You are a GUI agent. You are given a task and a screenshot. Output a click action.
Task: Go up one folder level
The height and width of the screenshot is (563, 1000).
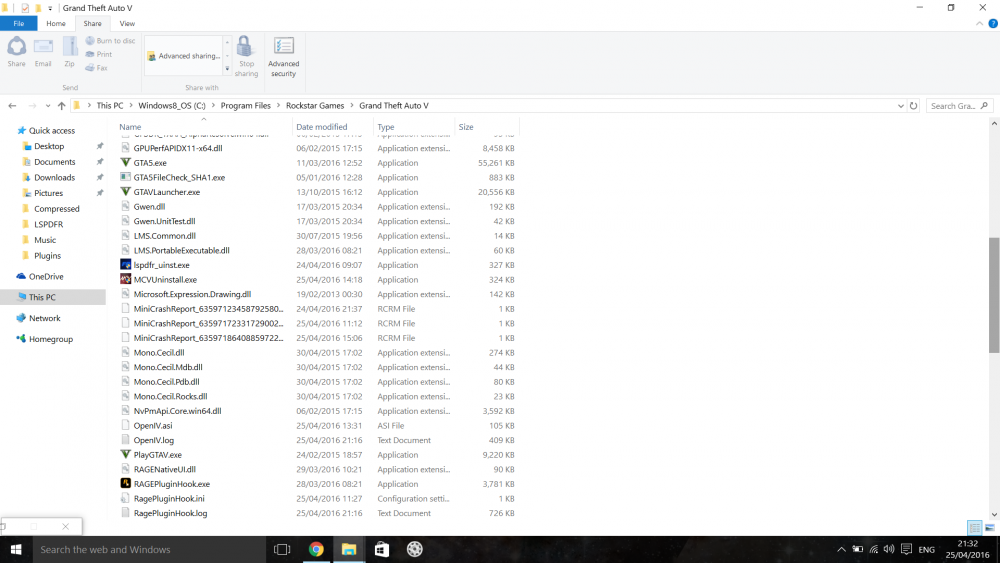[61, 106]
